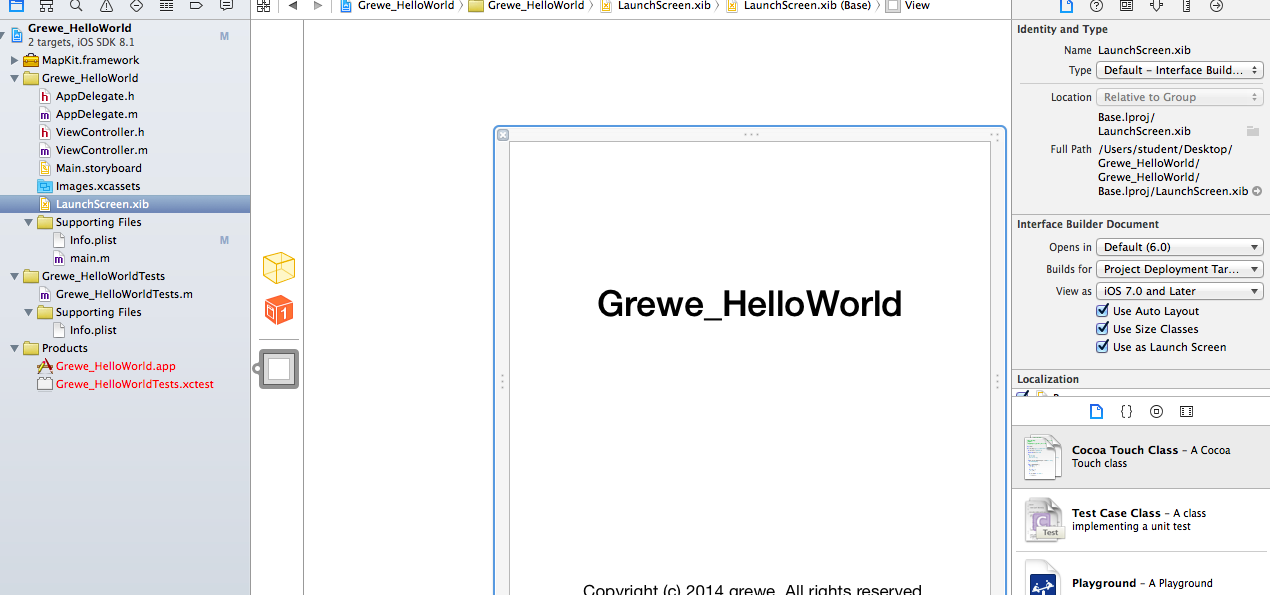
Task: Select ViewController.m in project navigator
Action: [x=101, y=150]
